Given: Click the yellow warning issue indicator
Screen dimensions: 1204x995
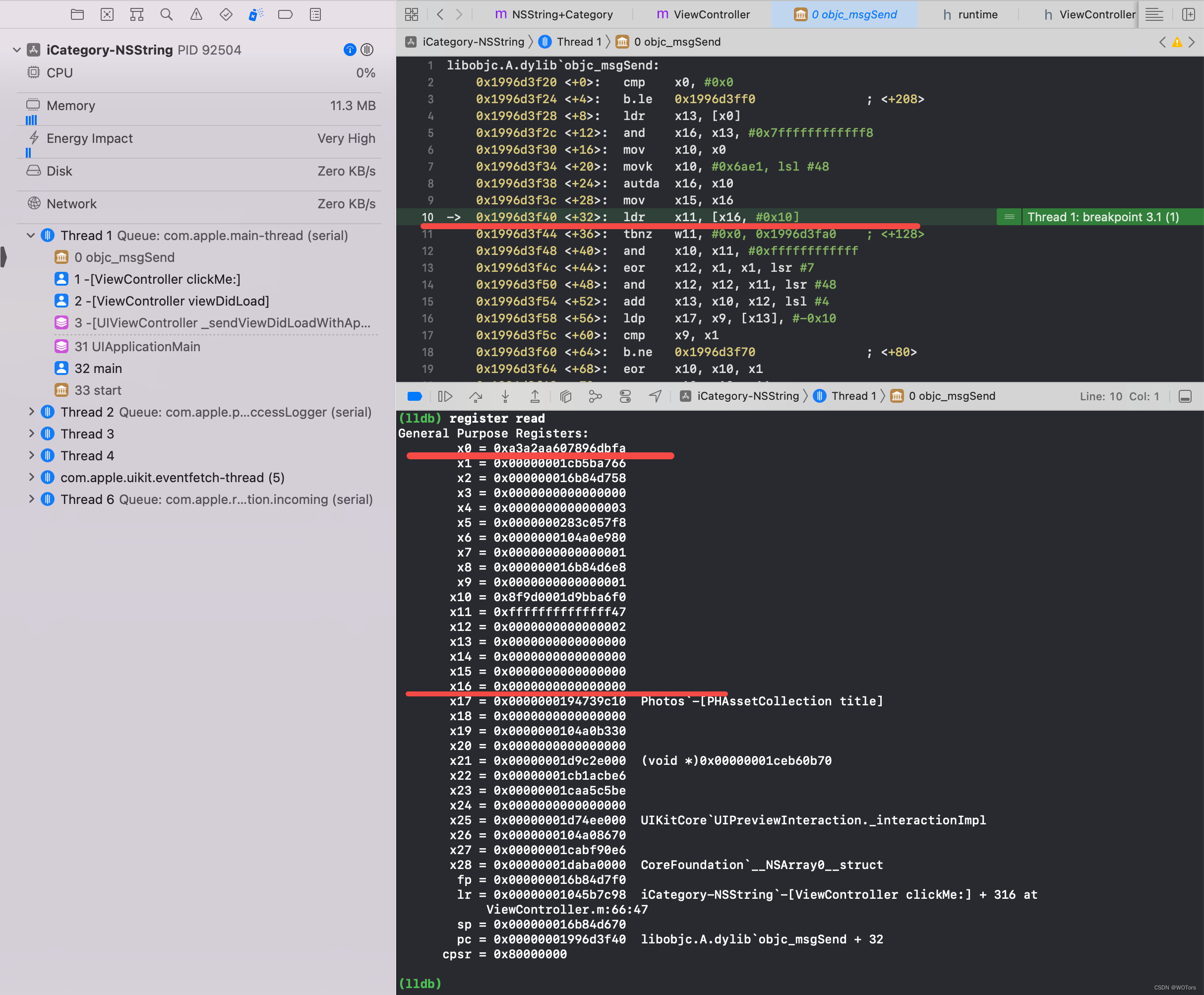Looking at the screenshot, I should (1177, 42).
